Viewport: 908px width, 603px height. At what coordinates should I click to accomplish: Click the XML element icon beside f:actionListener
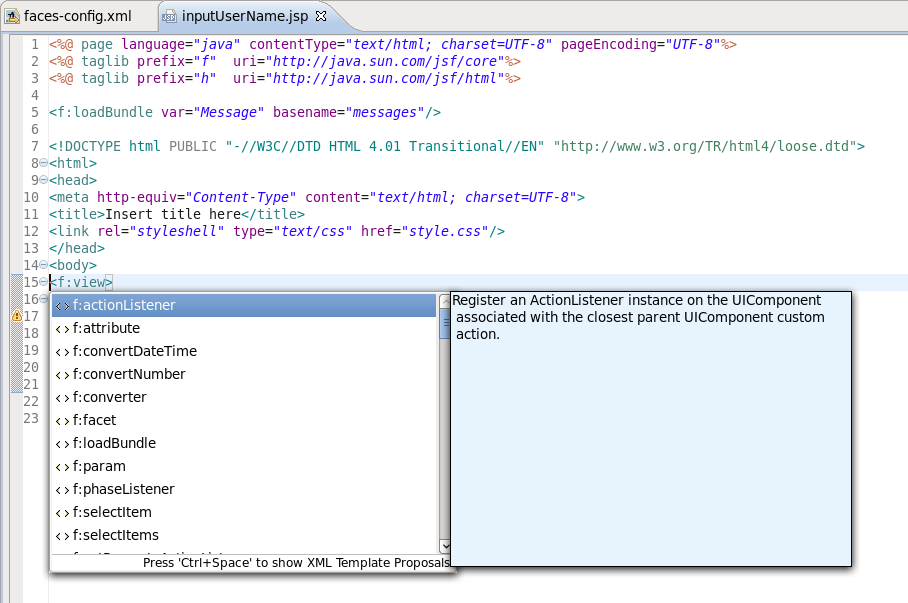point(61,305)
